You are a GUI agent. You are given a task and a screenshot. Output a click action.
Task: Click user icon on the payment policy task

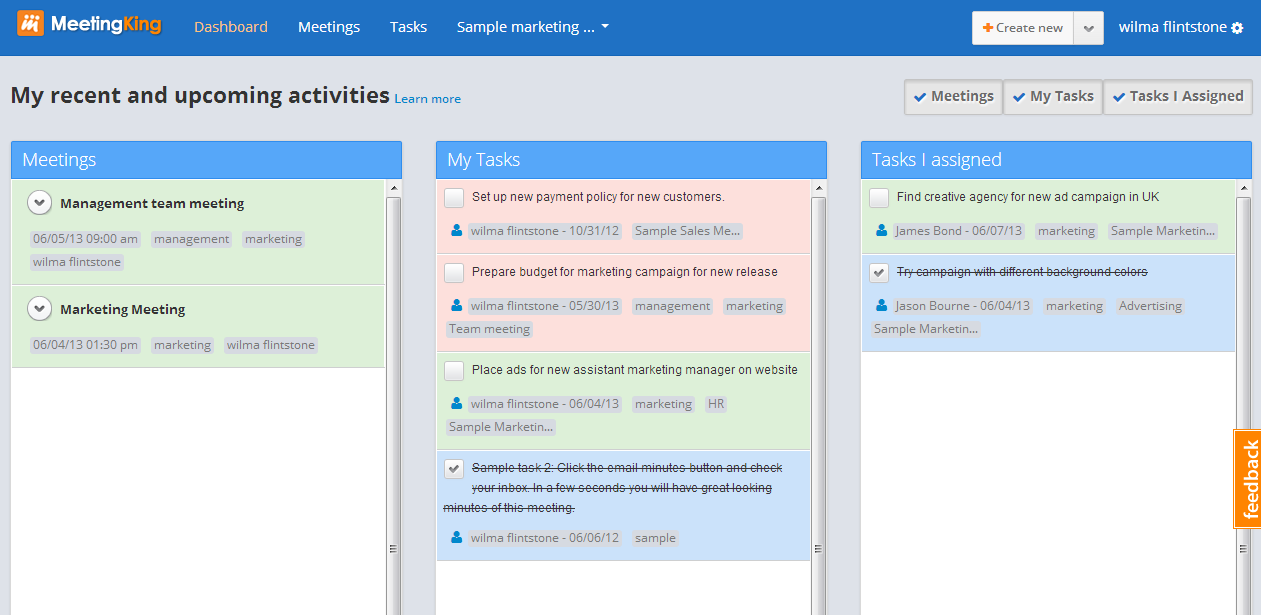point(456,230)
